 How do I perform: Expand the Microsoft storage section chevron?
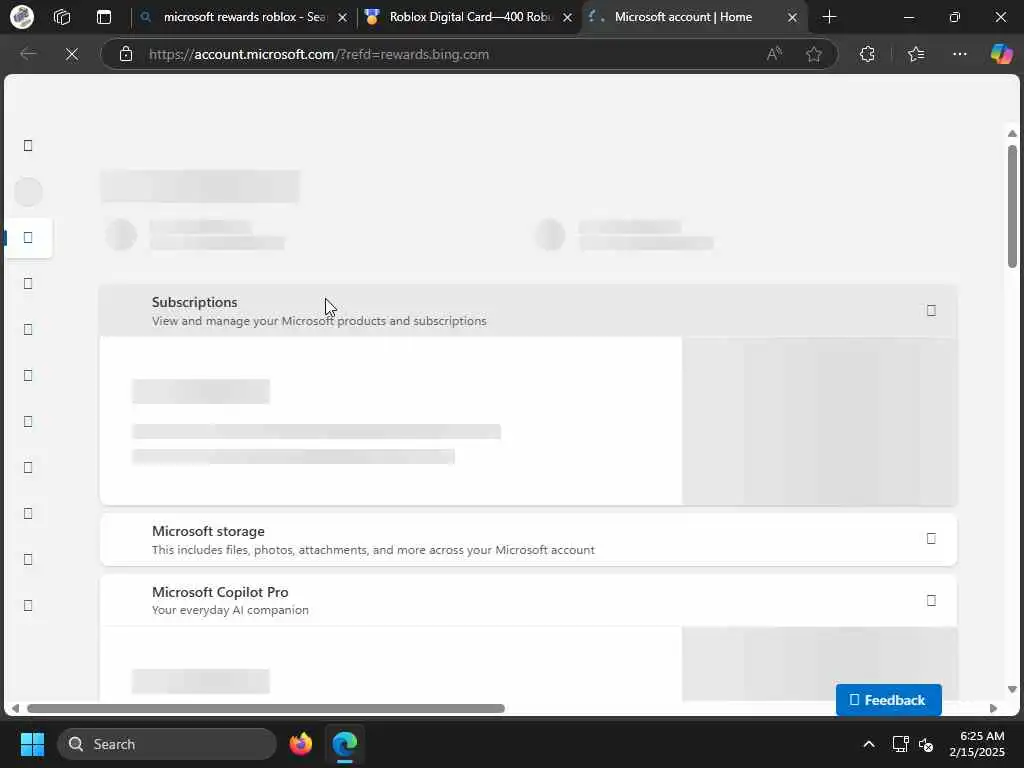pyautogui.click(x=931, y=539)
